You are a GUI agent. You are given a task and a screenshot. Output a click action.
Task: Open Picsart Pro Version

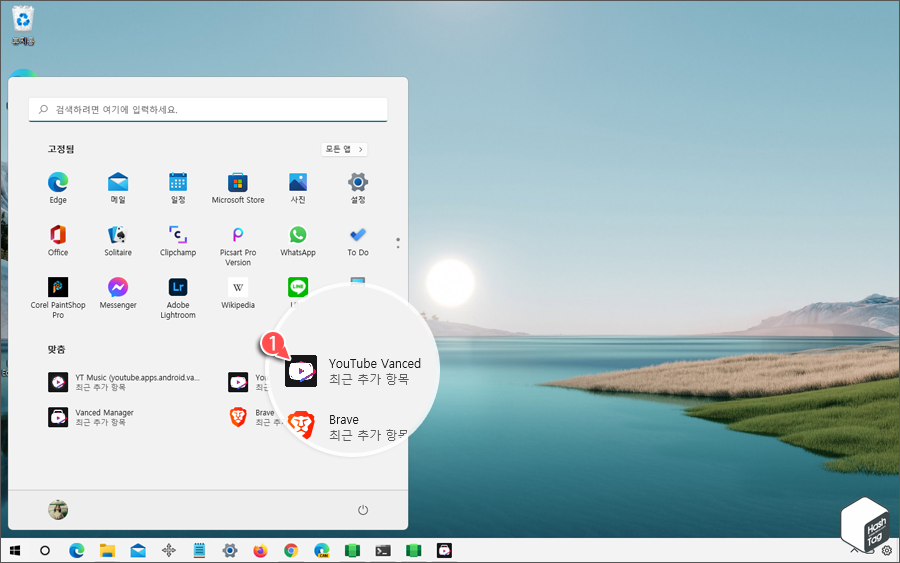tap(238, 245)
